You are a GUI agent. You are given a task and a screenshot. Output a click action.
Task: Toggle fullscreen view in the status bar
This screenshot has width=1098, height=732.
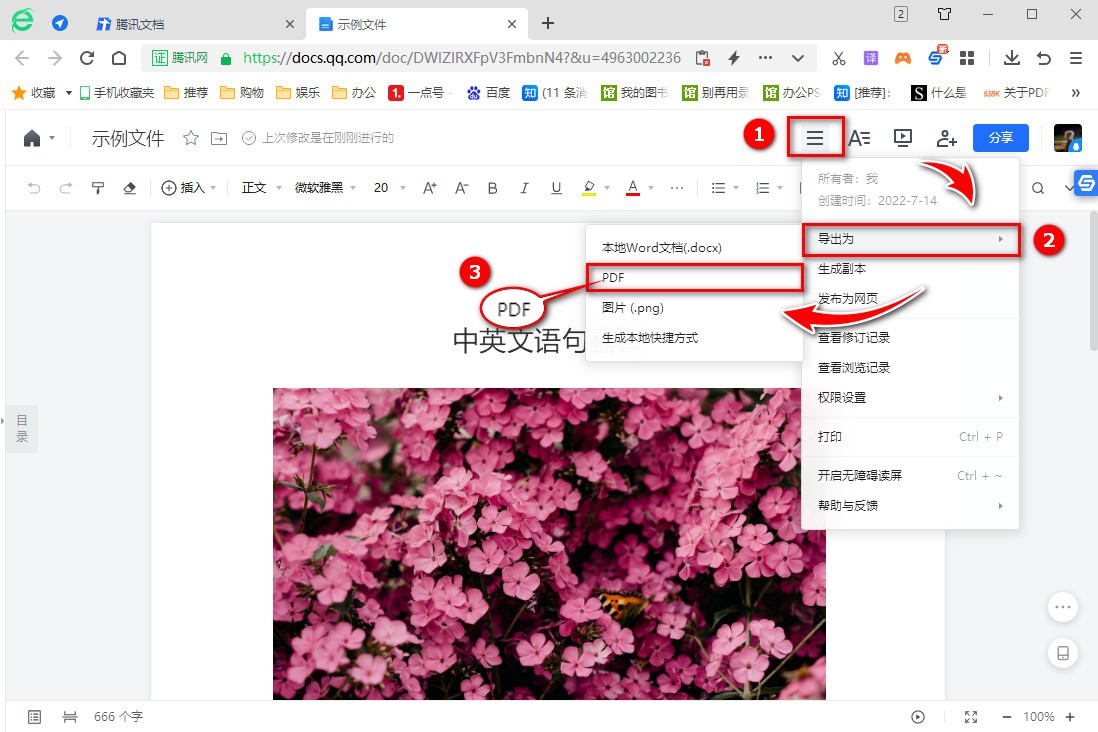click(x=970, y=716)
